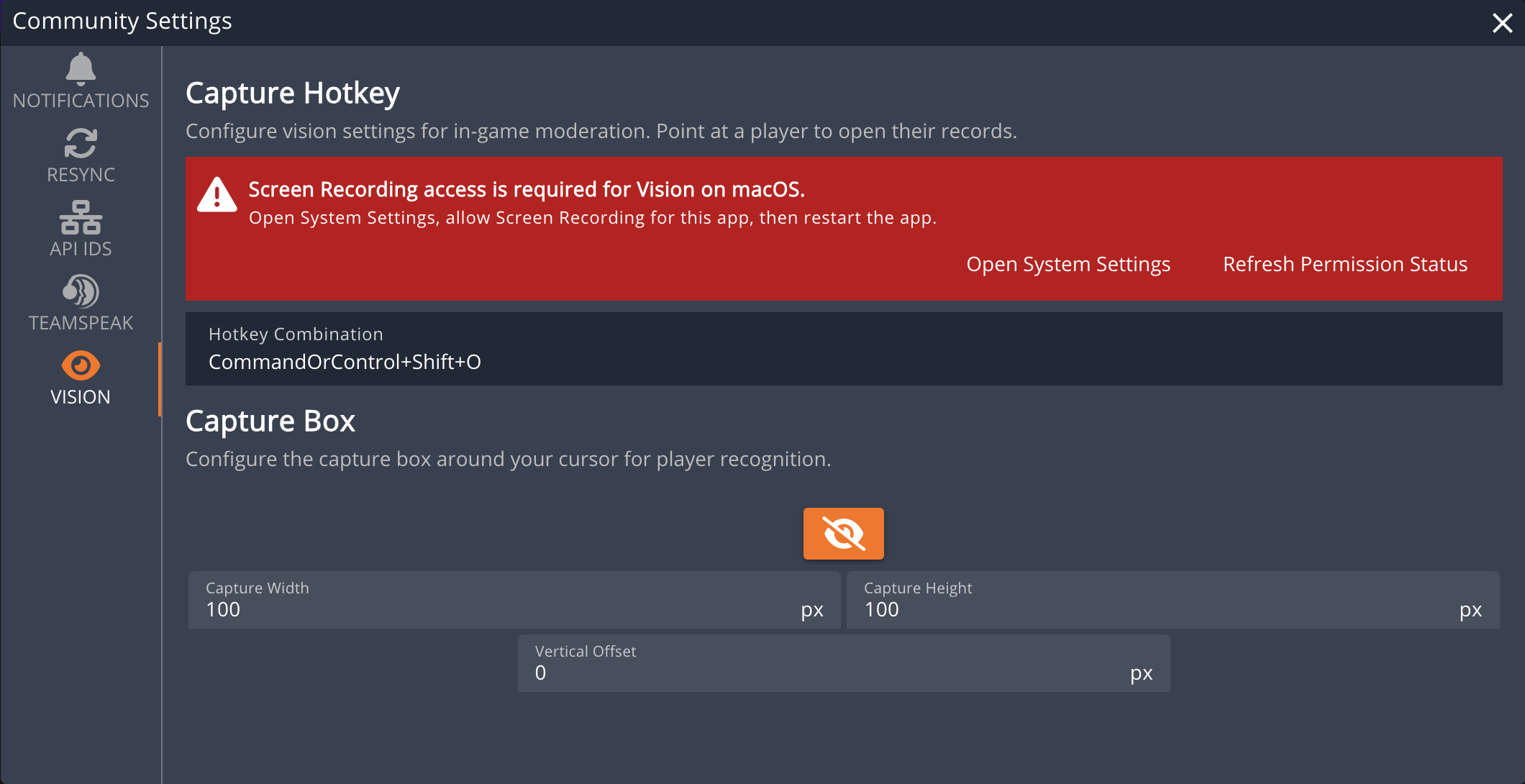1525x784 pixels.
Task: Switch to the NOTIFICATIONS tab label
Action: tap(81, 101)
